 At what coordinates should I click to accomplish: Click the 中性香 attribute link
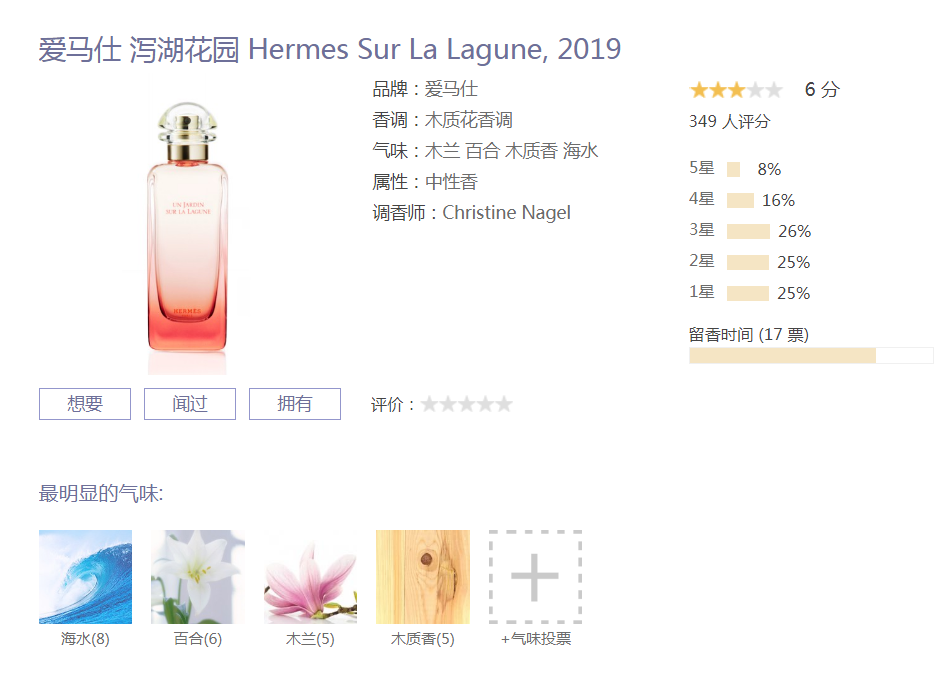coord(451,182)
